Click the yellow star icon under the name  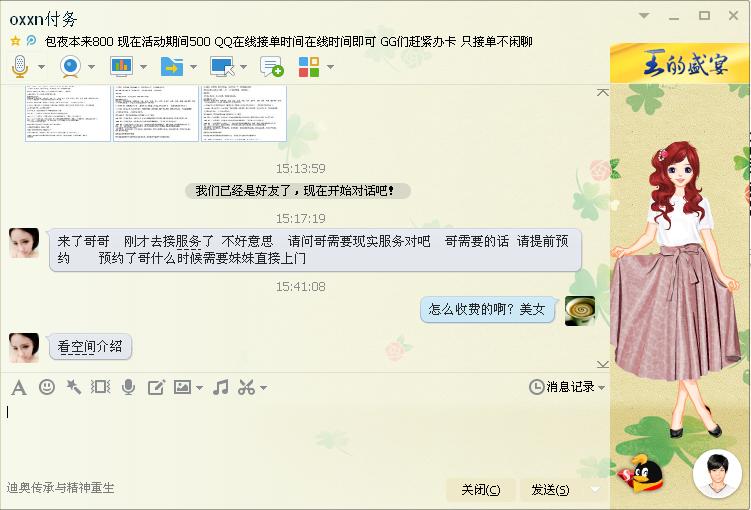point(15,41)
